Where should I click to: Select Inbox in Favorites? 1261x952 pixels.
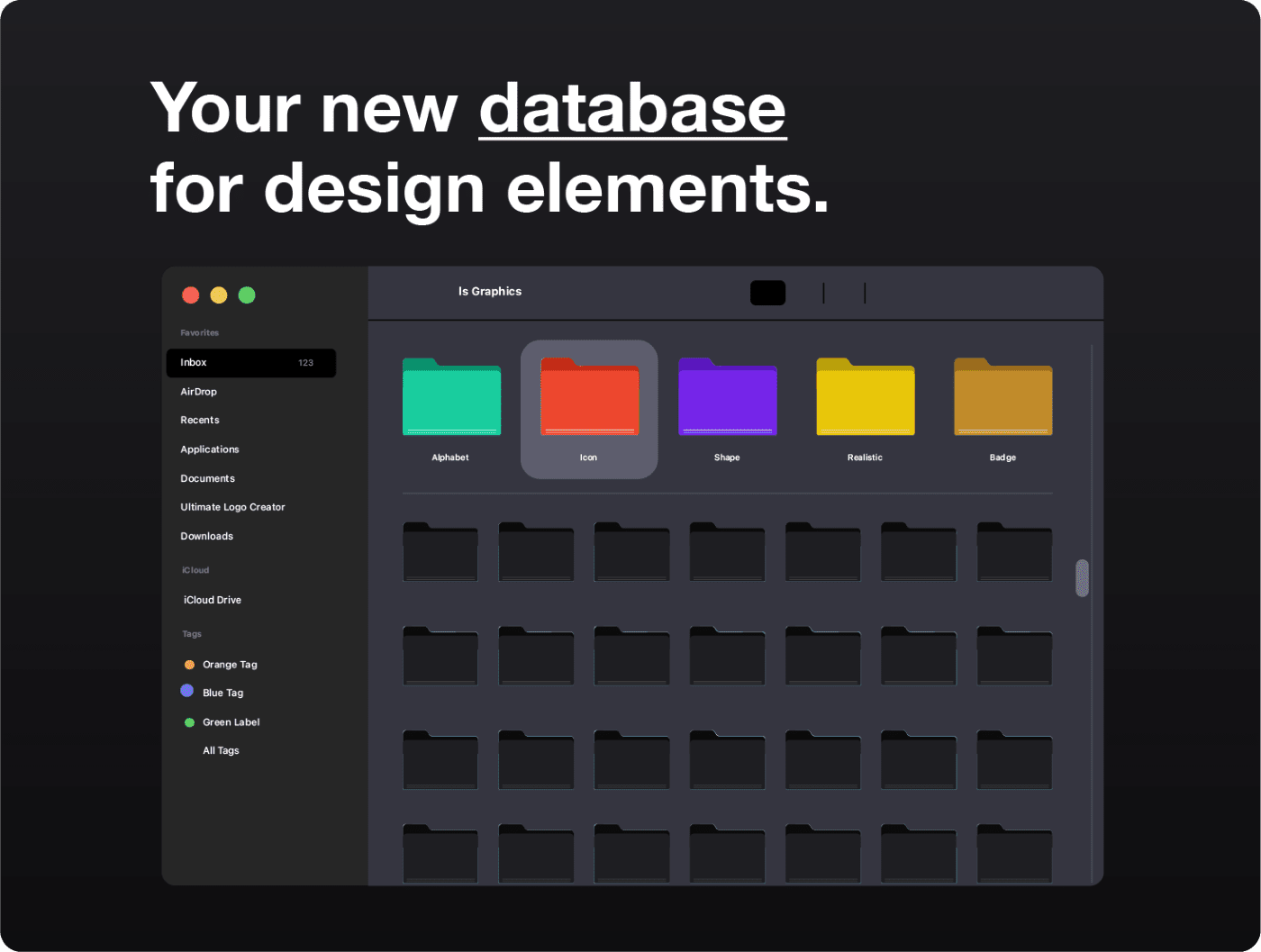(250, 363)
